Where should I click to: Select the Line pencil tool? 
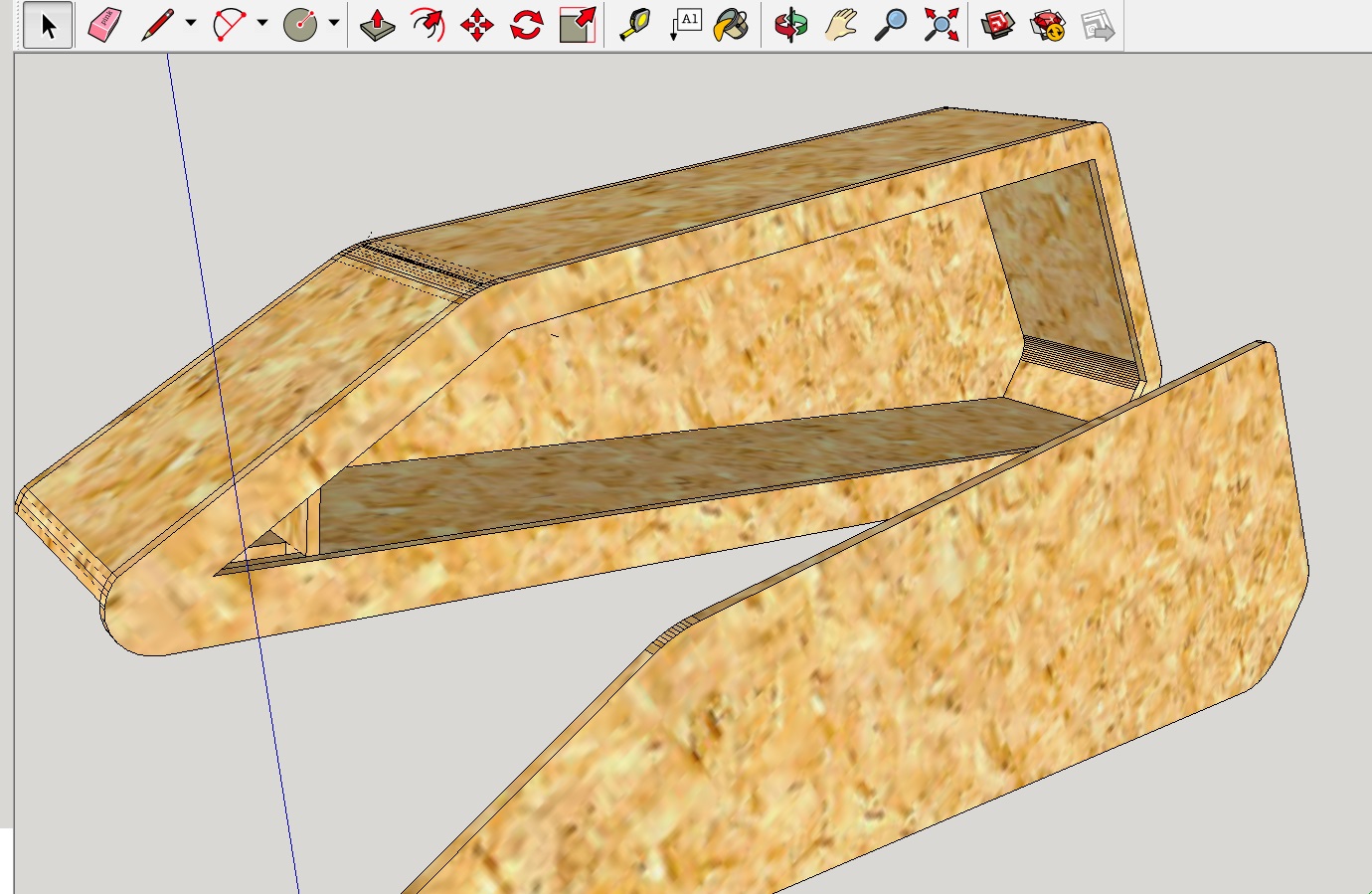157,25
